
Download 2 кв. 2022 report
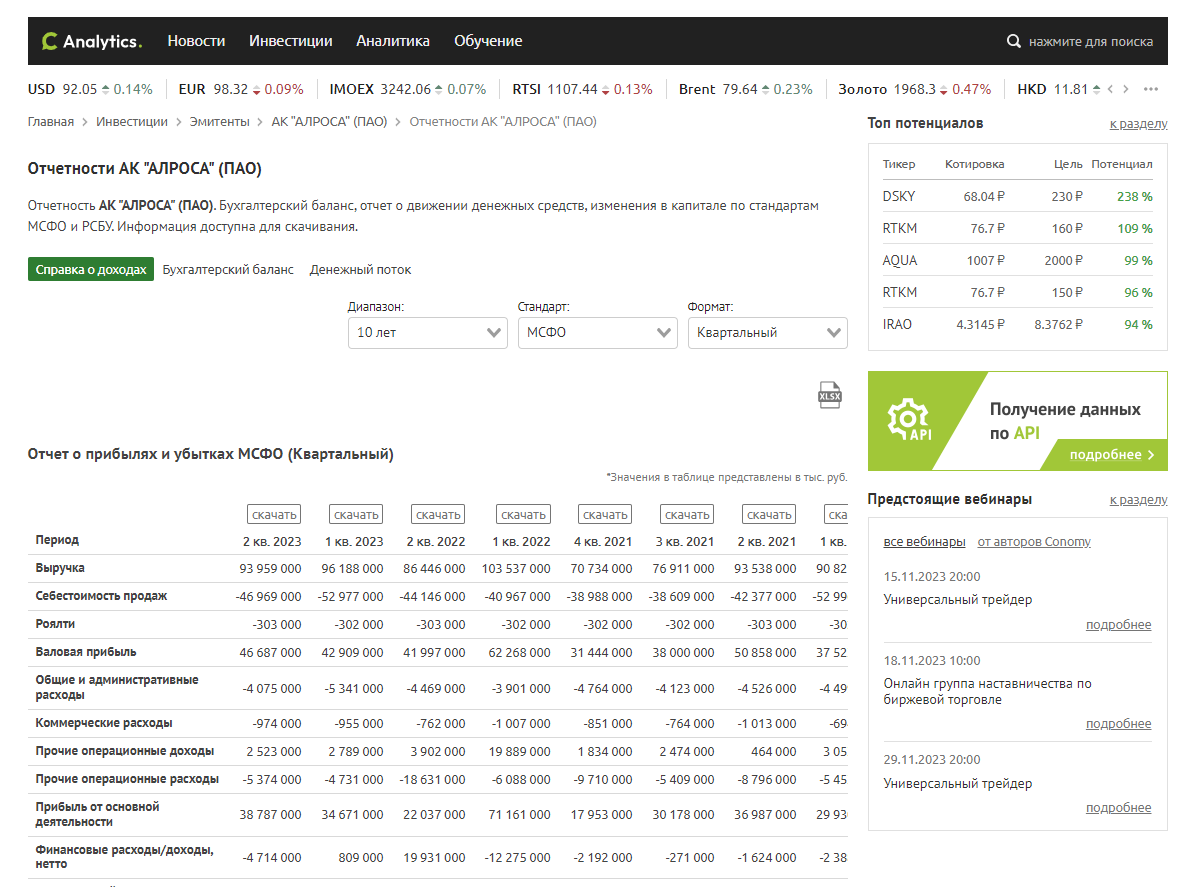pos(438,515)
